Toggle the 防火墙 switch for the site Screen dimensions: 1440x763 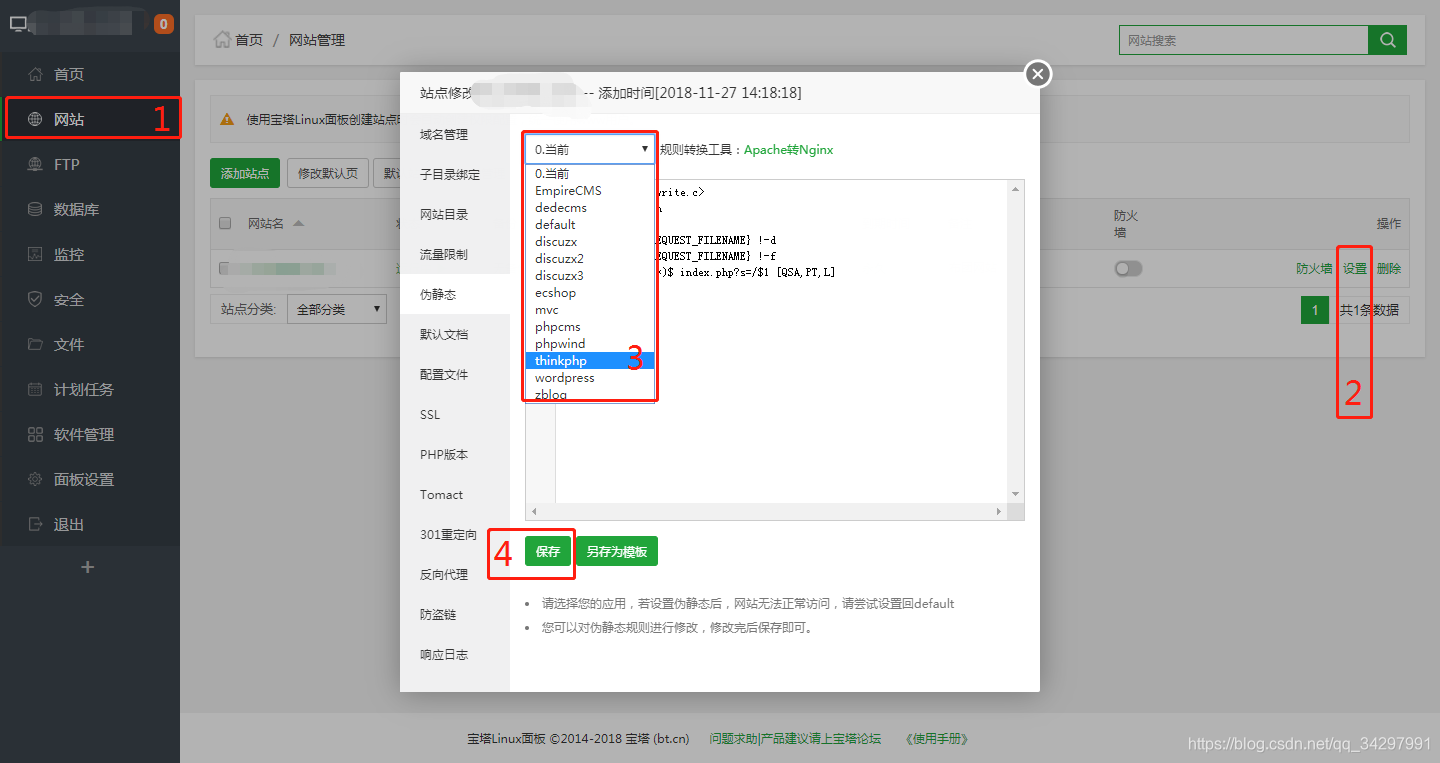(1128, 268)
